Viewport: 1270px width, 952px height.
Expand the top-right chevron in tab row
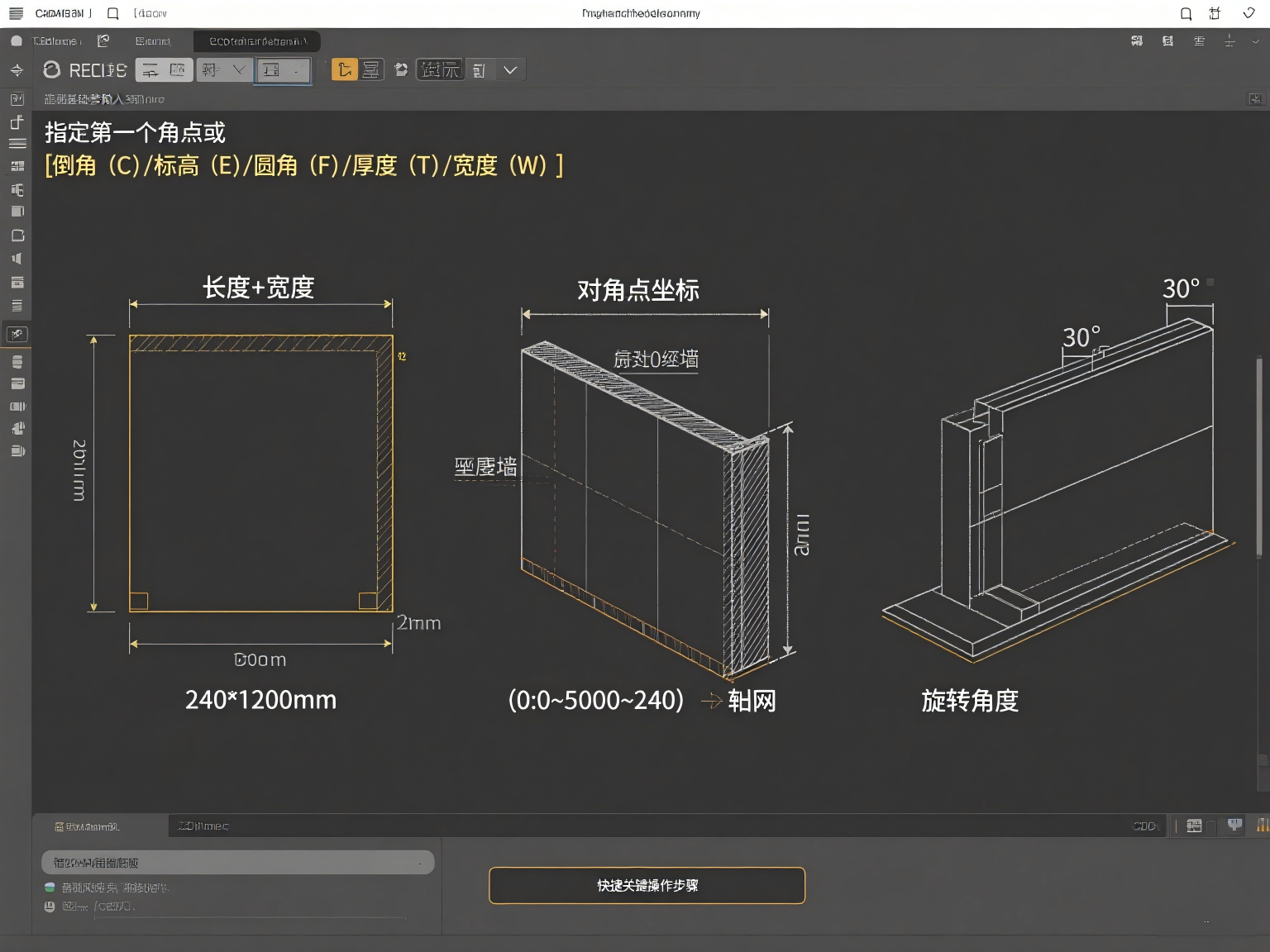[x=1255, y=41]
